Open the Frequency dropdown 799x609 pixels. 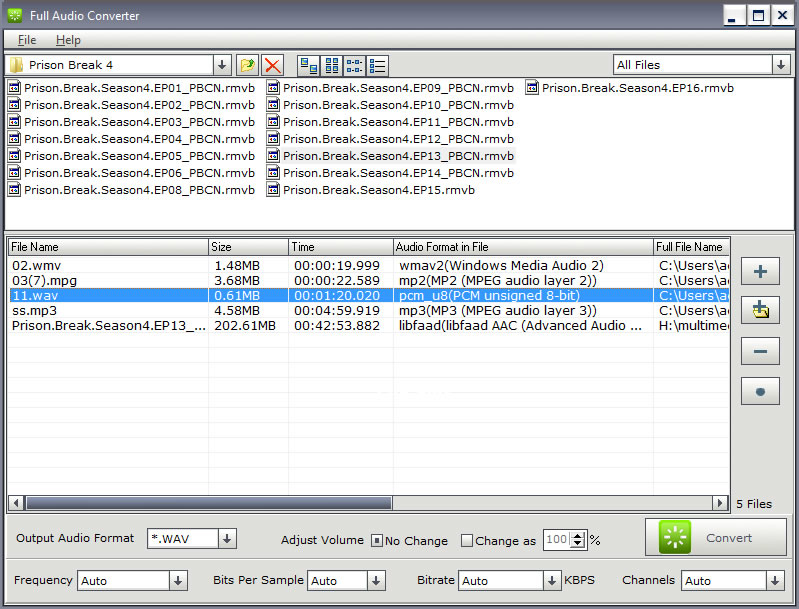coord(178,580)
